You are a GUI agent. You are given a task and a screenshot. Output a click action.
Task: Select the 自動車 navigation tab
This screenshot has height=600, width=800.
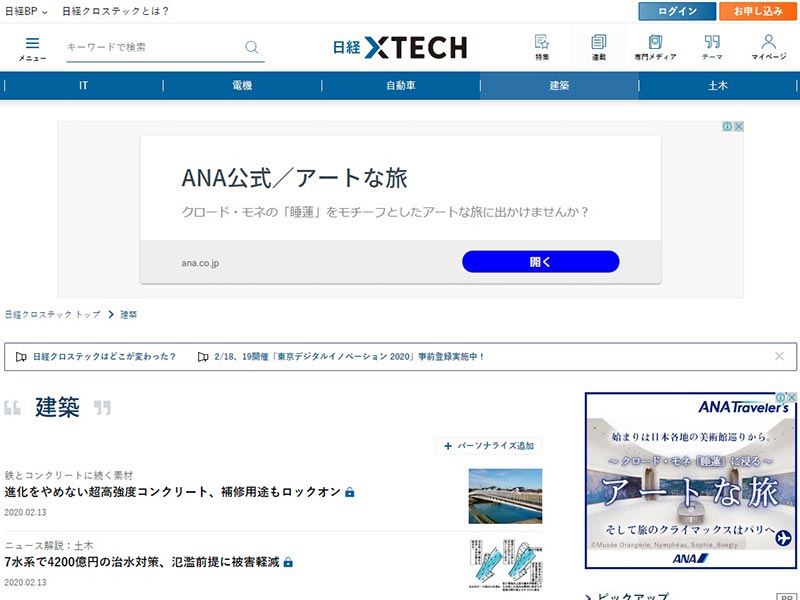click(x=401, y=86)
